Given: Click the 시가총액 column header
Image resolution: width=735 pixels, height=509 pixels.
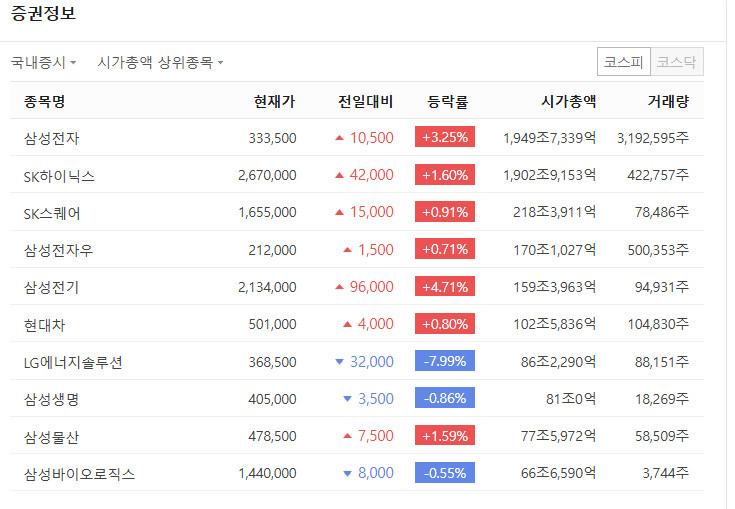Looking at the screenshot, I should pos(569,101).
